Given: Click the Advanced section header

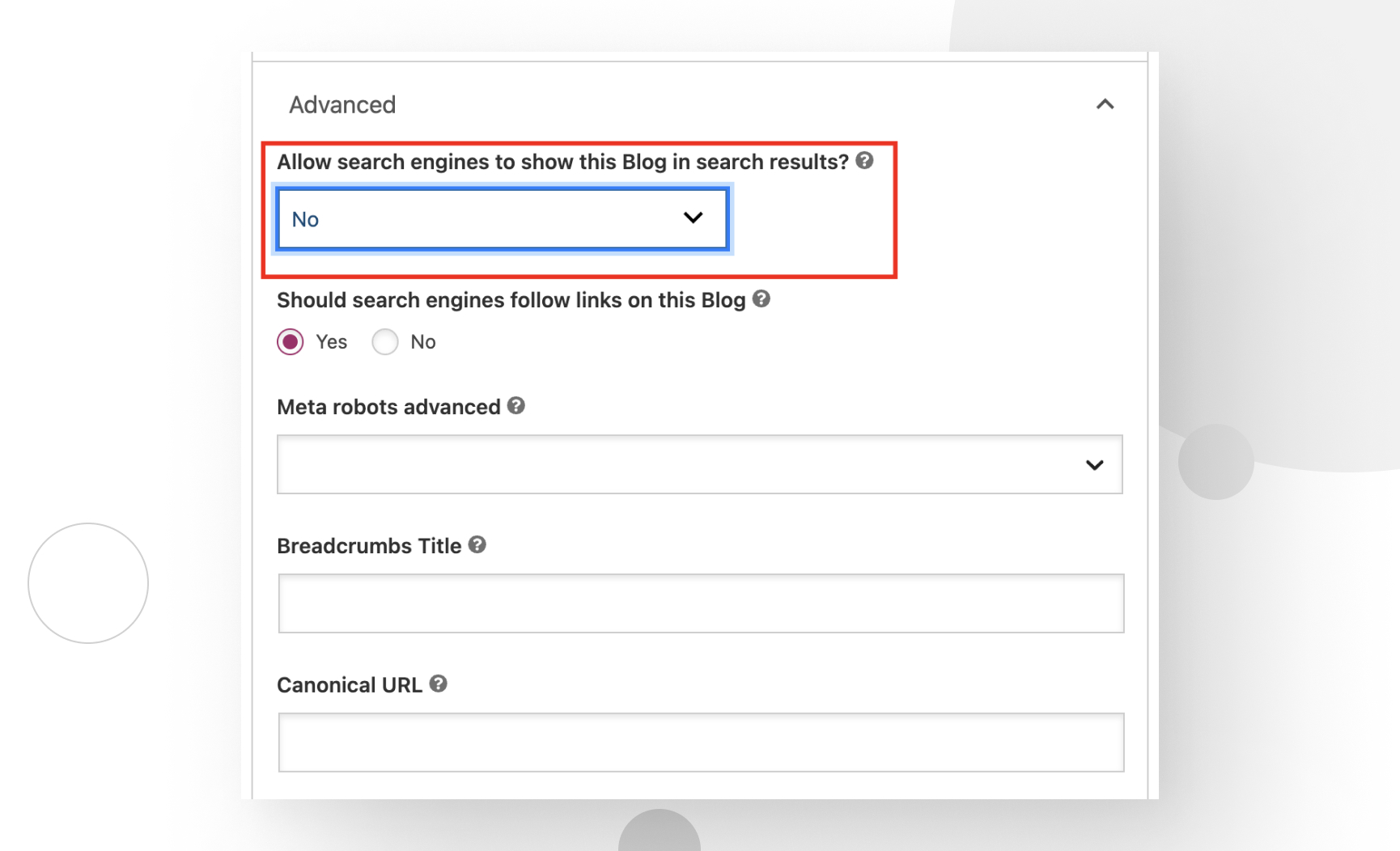Looking at the screenshot, I should coord(342,104).
